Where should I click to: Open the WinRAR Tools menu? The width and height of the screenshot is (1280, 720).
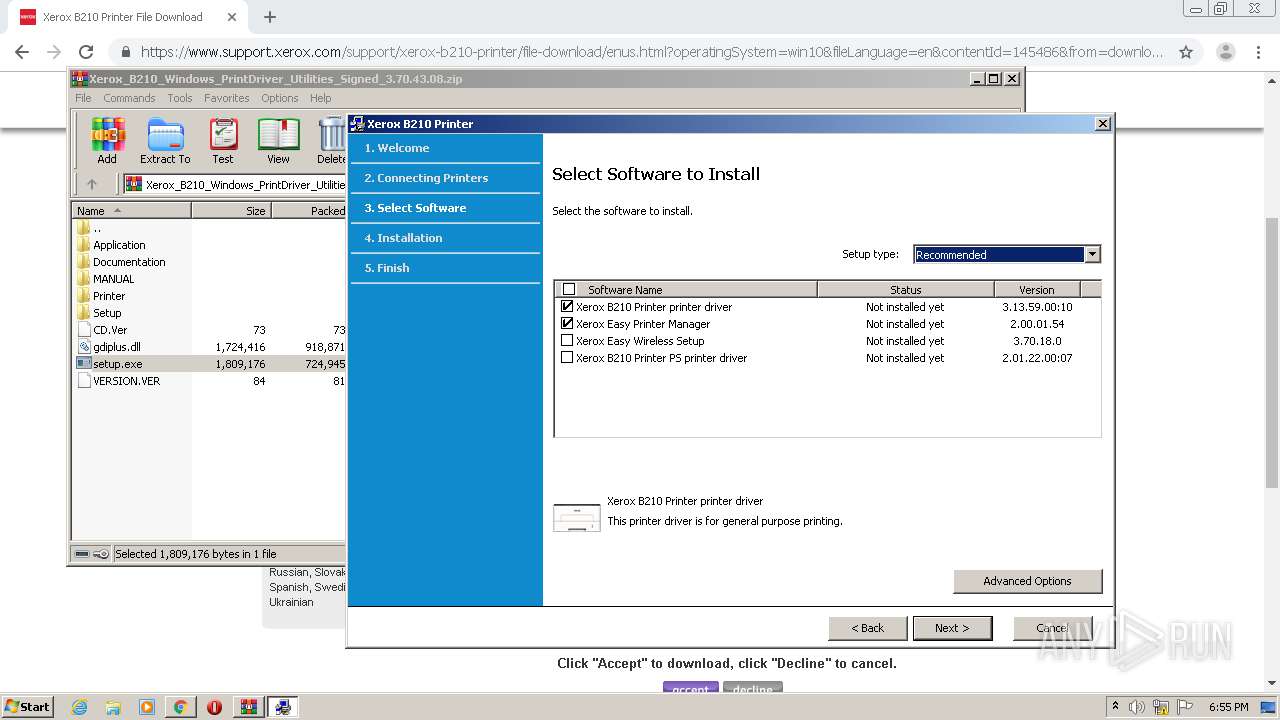pyautogui.click(x=180, y=98)
